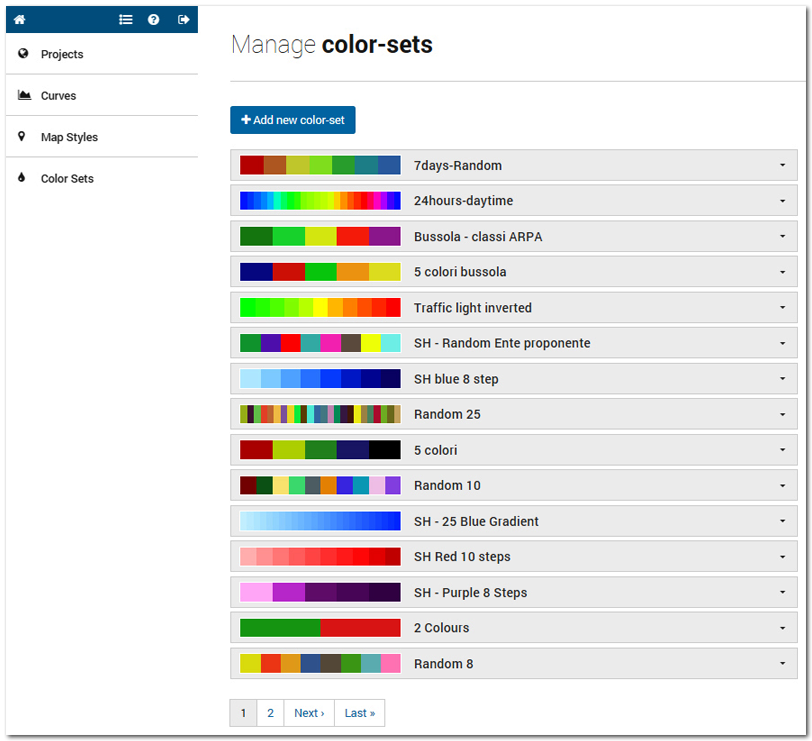
Task: Click the 5 colori bussola color strip
Action: coord(320,272)
